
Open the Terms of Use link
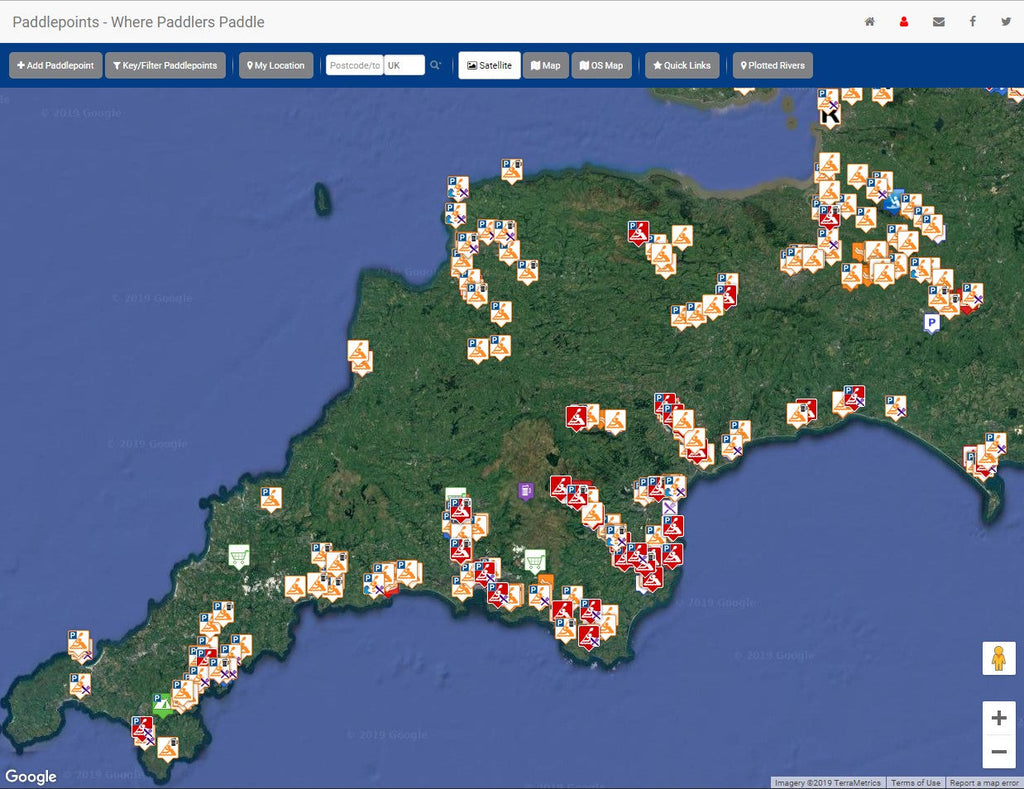[915, 783]
